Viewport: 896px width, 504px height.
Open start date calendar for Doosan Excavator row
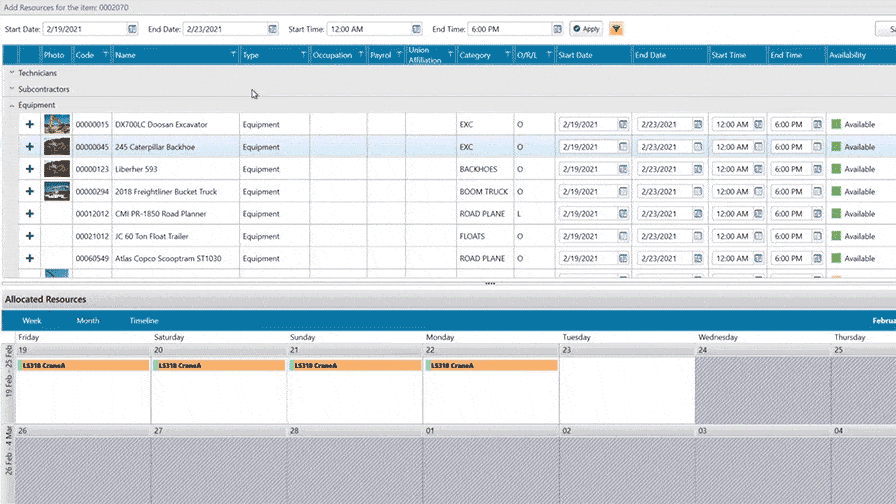(623, 125)
